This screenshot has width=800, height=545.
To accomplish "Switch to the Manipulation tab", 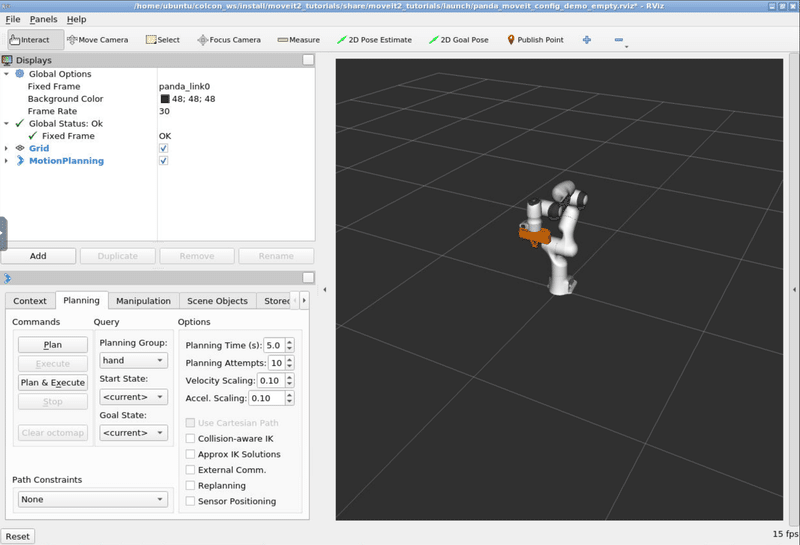I will point(143,301).
